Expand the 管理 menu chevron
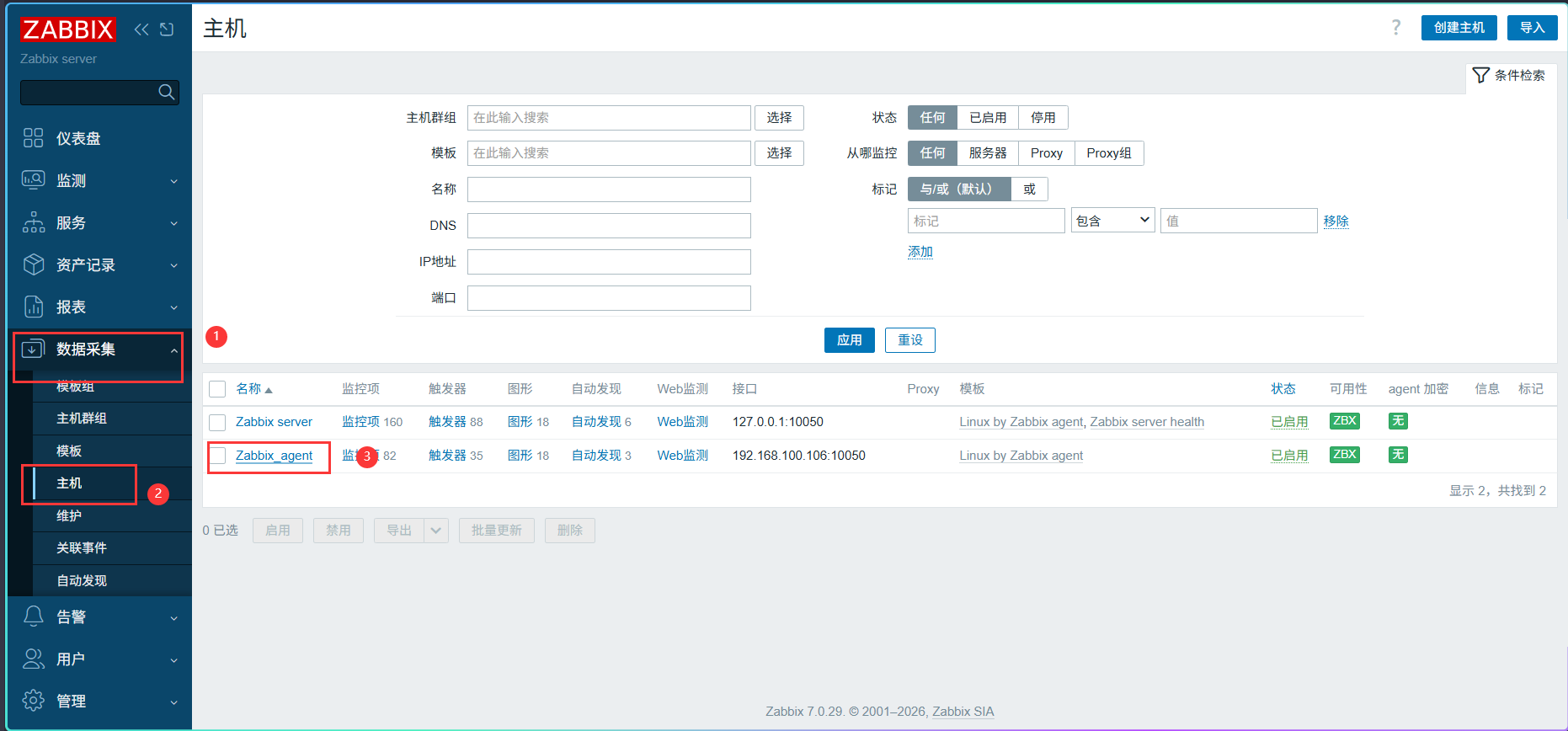Image resolution: width=1568 pixels, height=731 pixels. 174,702
